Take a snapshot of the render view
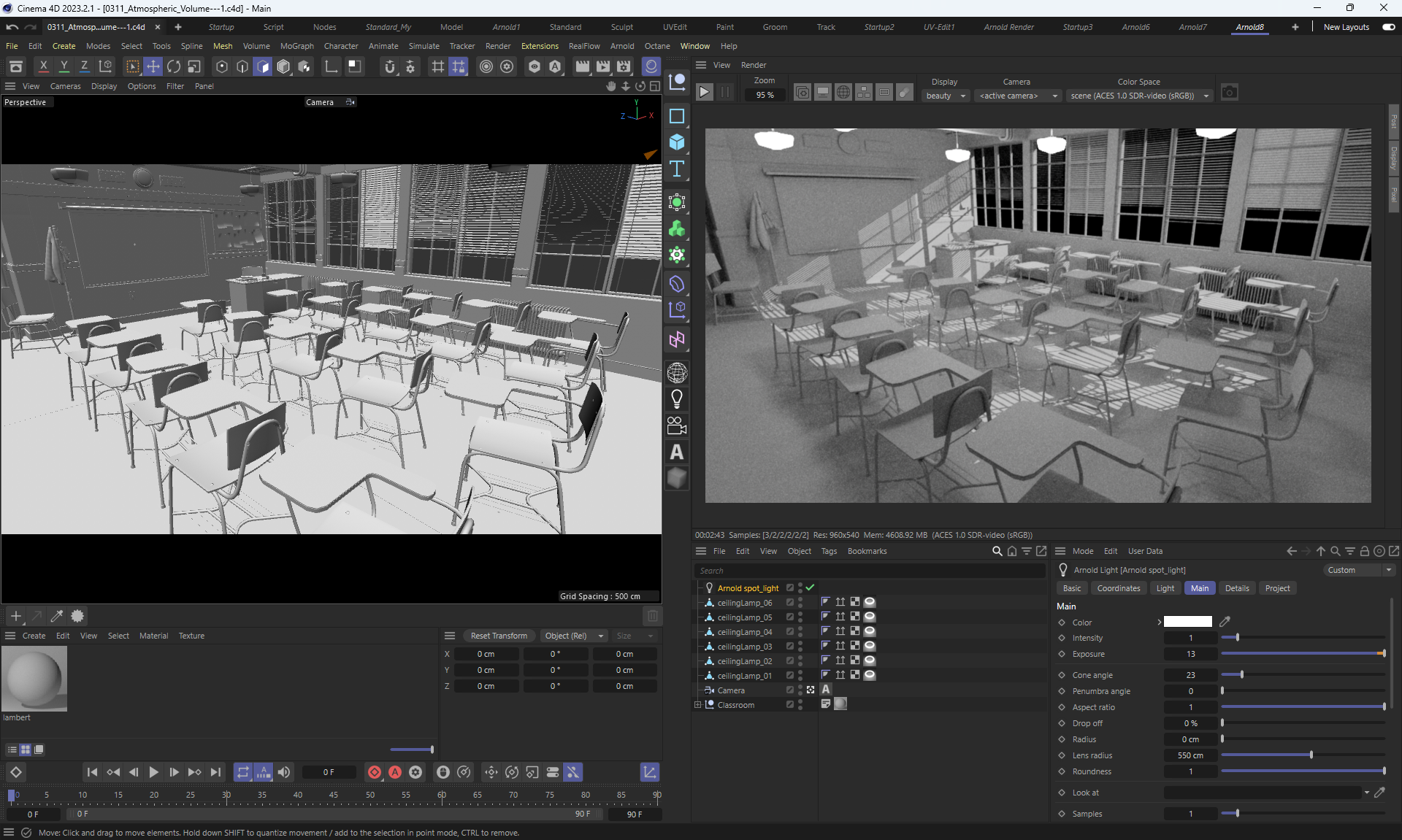Viewport: 1402px width, 840px height. point(1230,93)
